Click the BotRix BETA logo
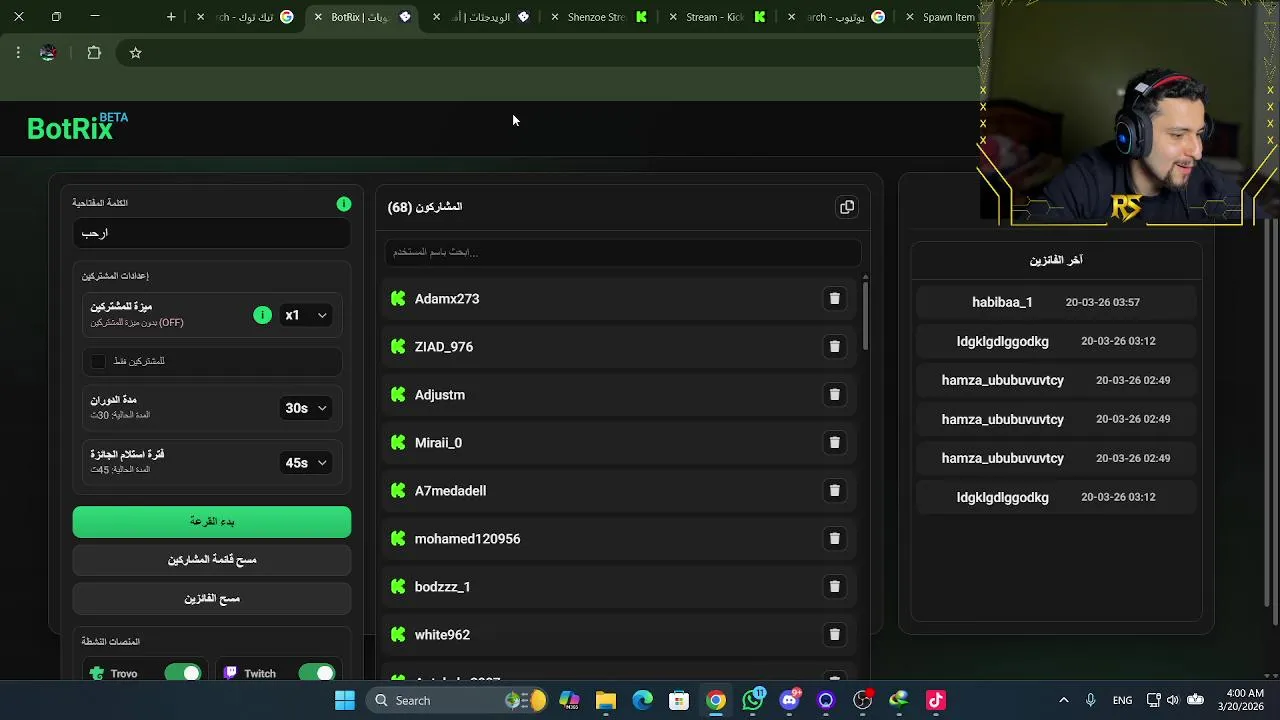This screenshot has width=1280, height=720. [x=77, y=127]
